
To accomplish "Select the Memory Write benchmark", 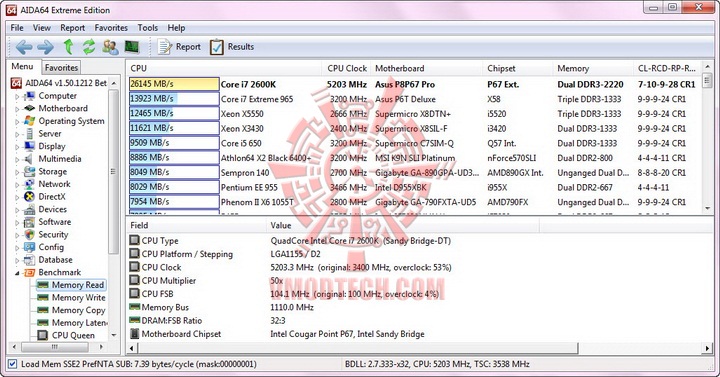I will (72, 298).
